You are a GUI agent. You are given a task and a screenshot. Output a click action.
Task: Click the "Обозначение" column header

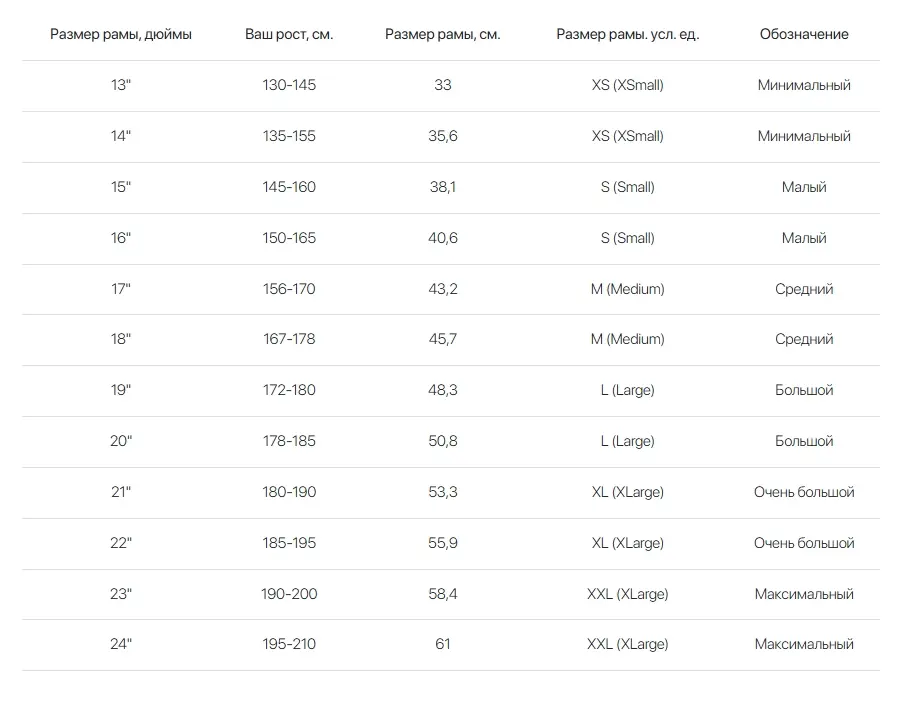click(x=804, y=34)
